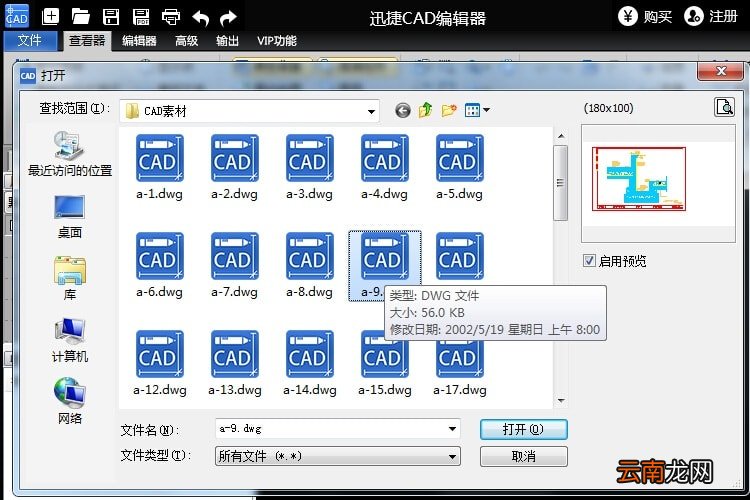750x500 pixels.
Task: Switch to the 查看器 tab
Action: click(x=87, y=41)
